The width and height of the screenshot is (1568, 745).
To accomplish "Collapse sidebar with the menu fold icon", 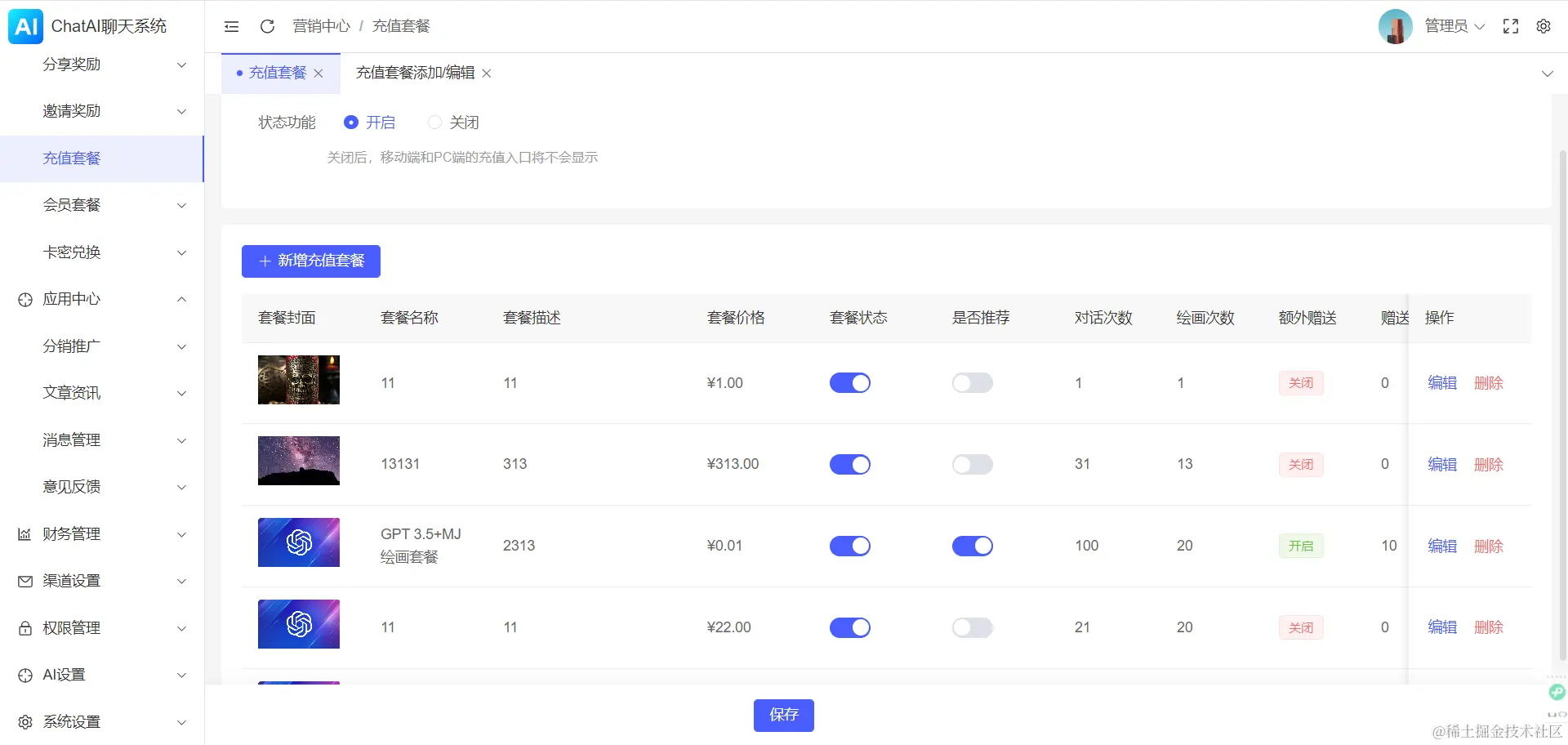I will tap(232, 26).
